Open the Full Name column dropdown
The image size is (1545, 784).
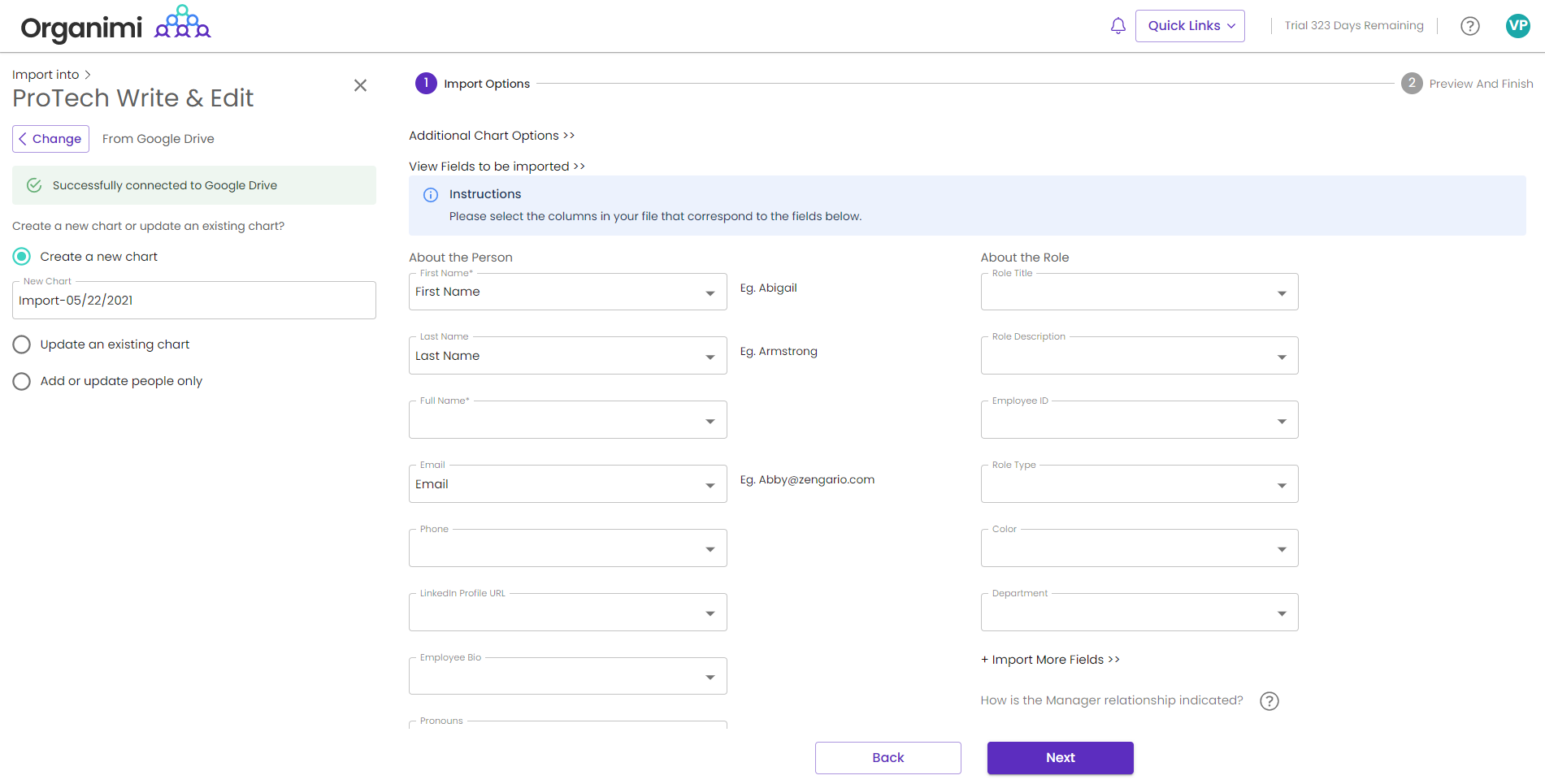[567, 421]
